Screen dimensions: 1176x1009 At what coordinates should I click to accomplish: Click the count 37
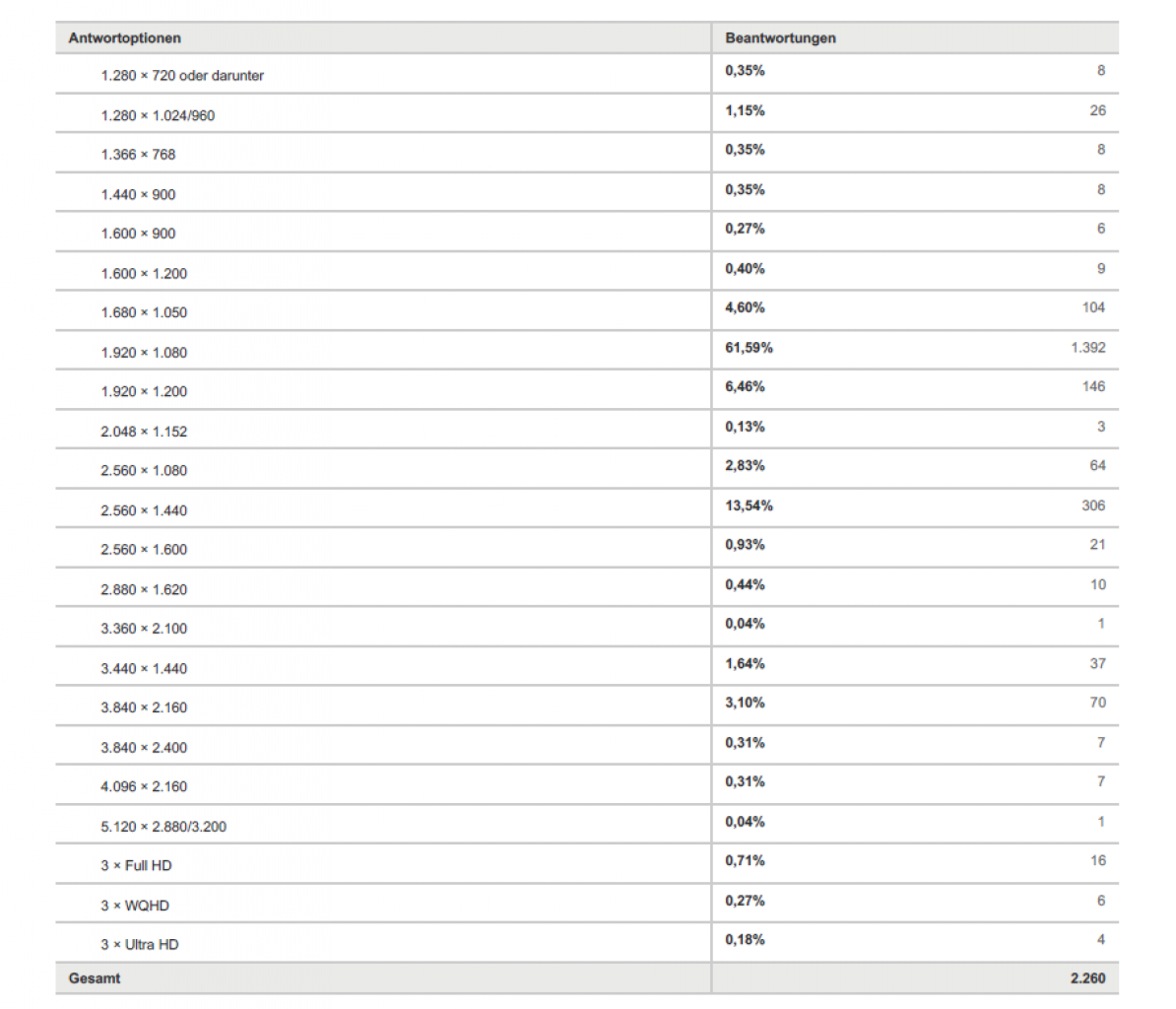pos(1098,664)
